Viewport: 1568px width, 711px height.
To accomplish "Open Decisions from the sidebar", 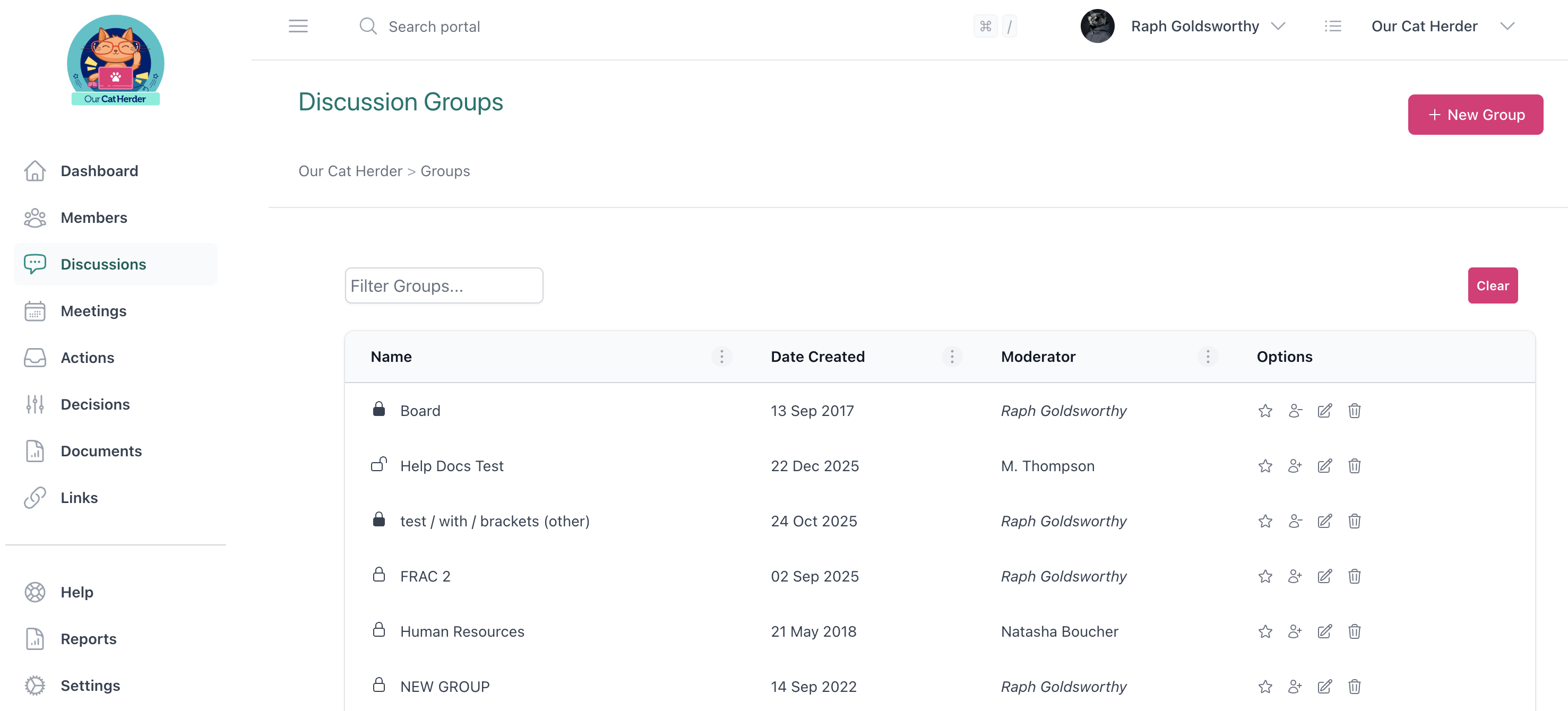I will point(95,404).
